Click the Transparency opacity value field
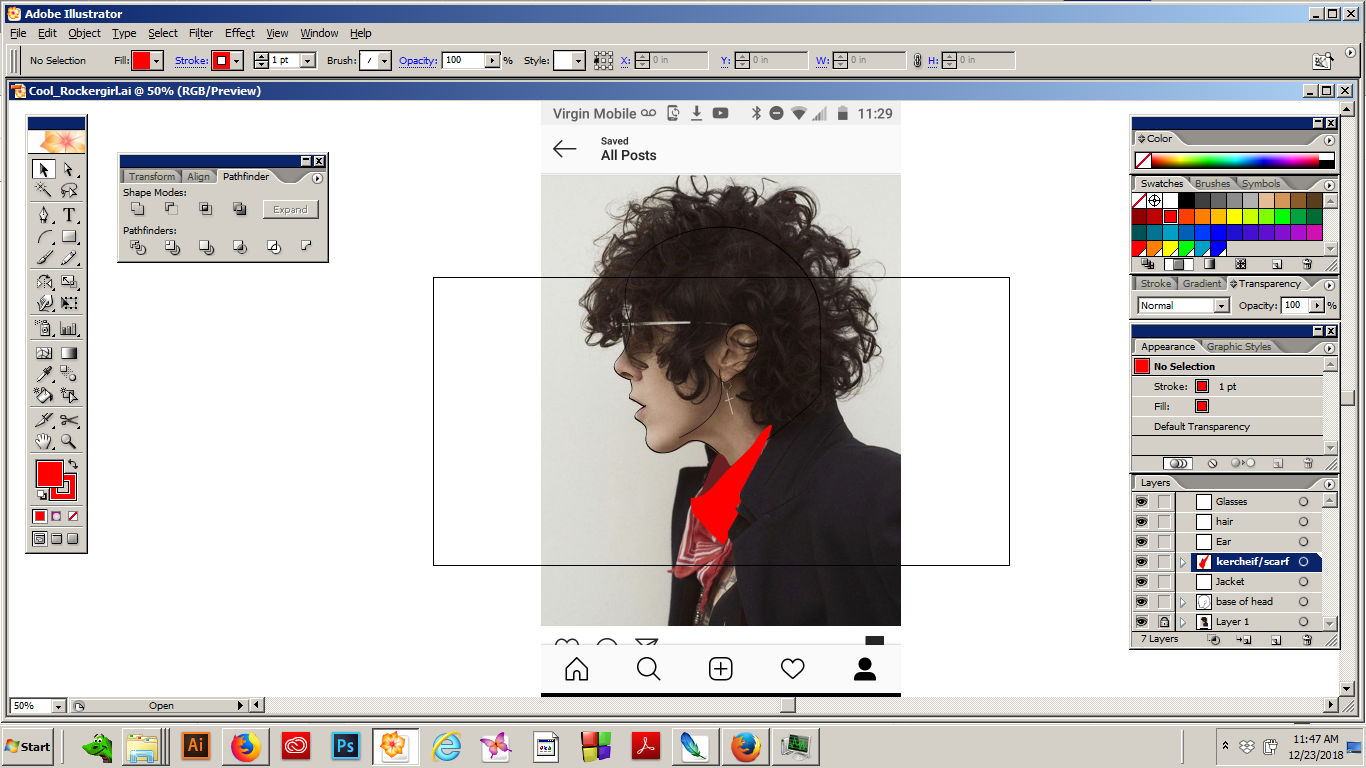The width and height of the screenshot is (1366, 768). 1295,306
